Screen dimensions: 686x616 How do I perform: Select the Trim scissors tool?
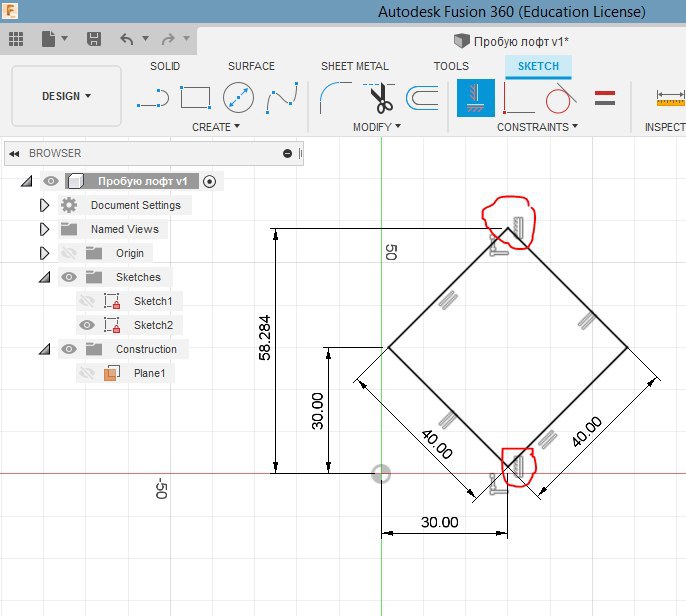(x=379, y=98)
